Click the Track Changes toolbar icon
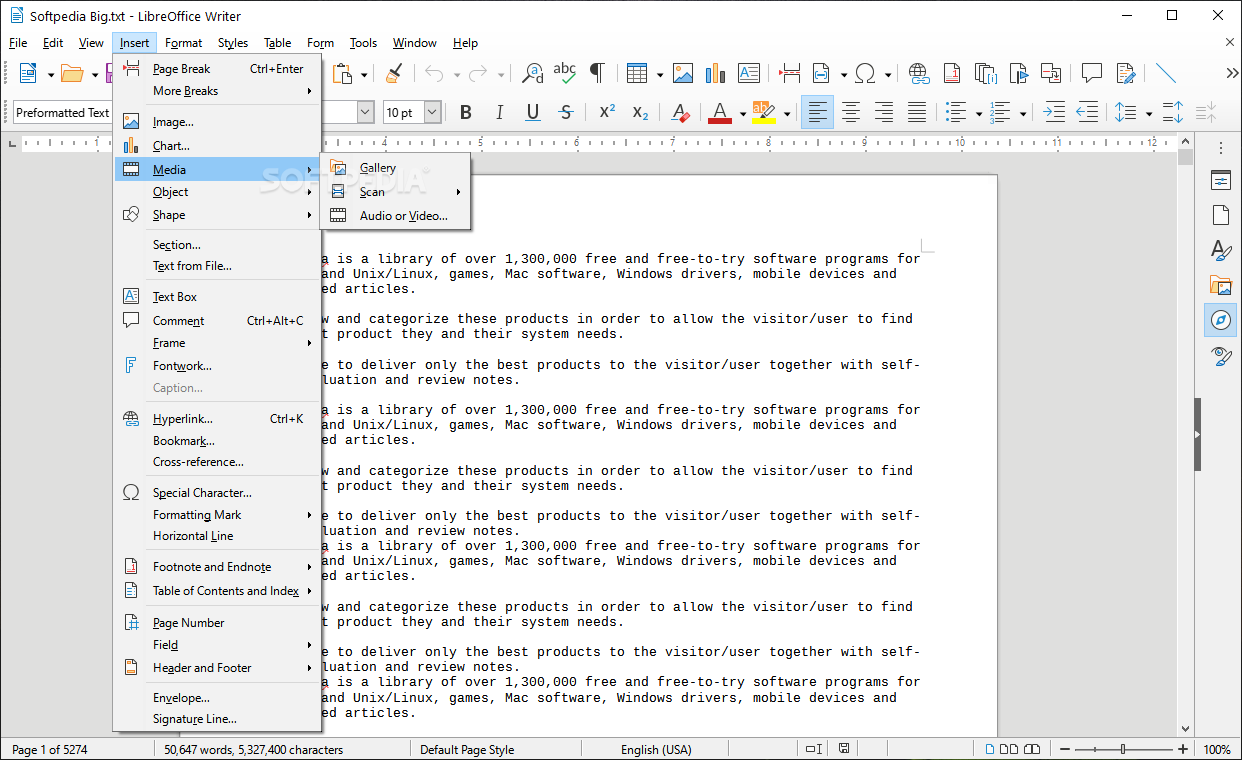The width and height of the screenshot is (1242, 760). [x=1126, y=73]
